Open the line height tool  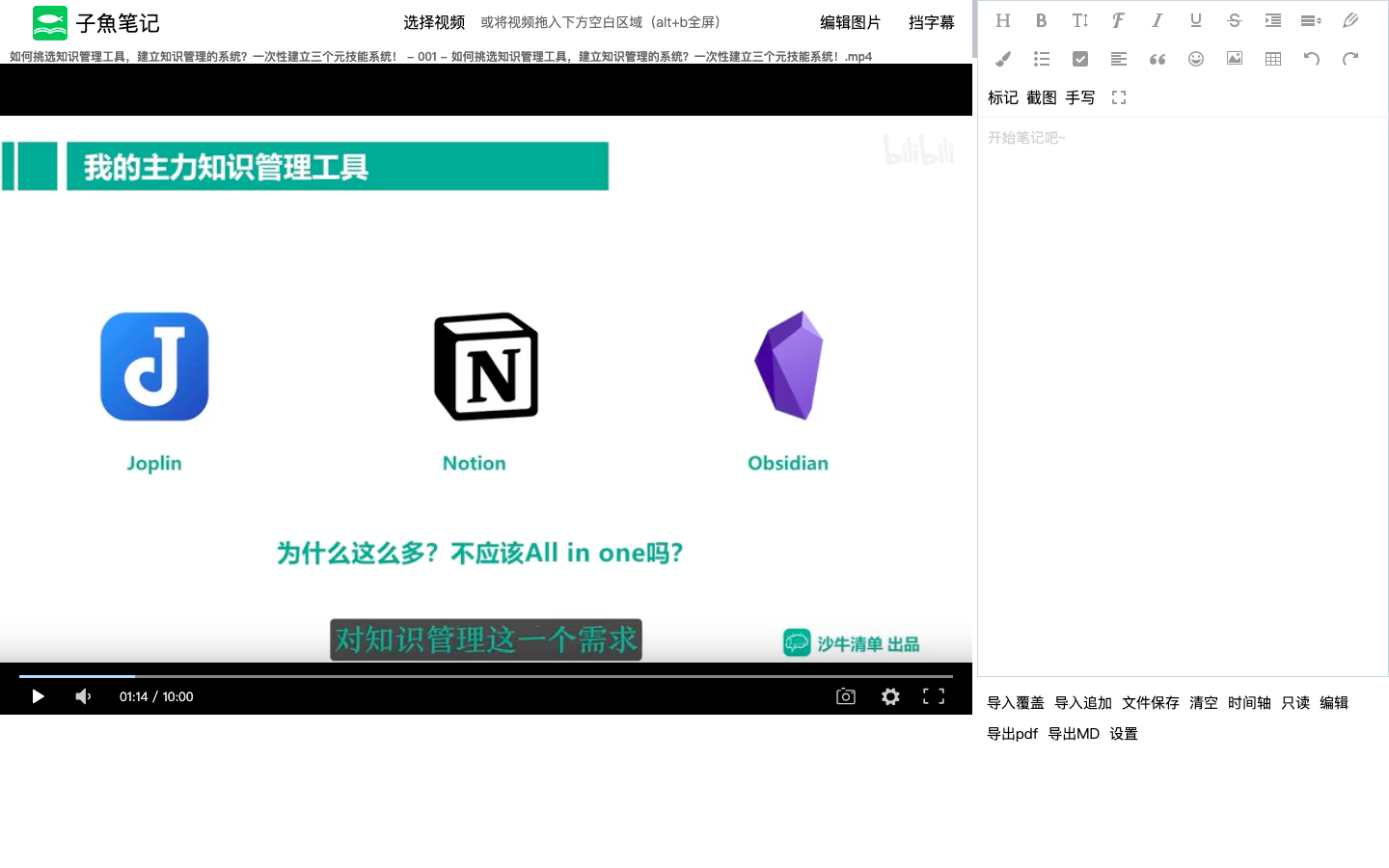pyautogui.click(x=1311, y=20)
